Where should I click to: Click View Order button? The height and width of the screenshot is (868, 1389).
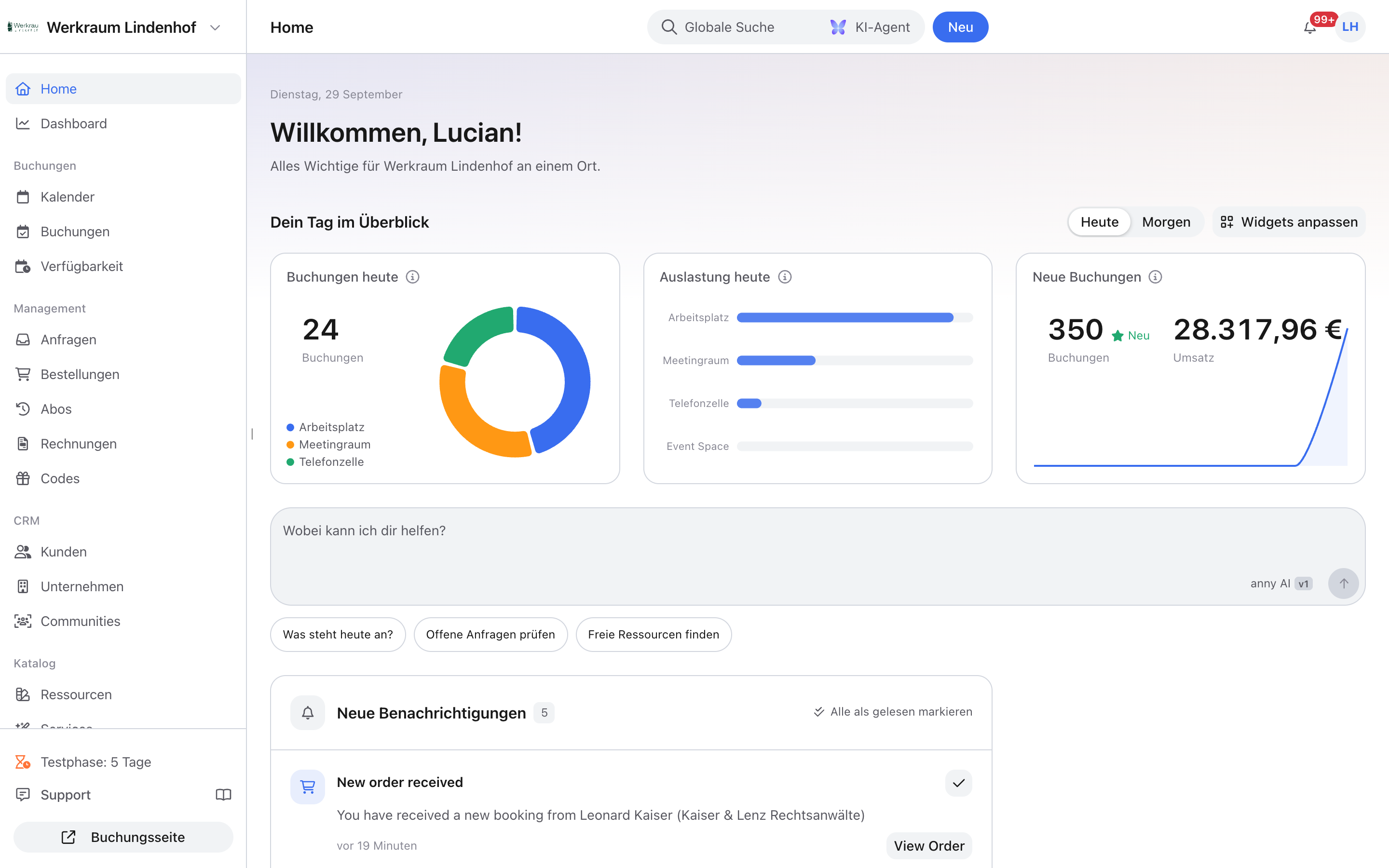click(929, 846)
